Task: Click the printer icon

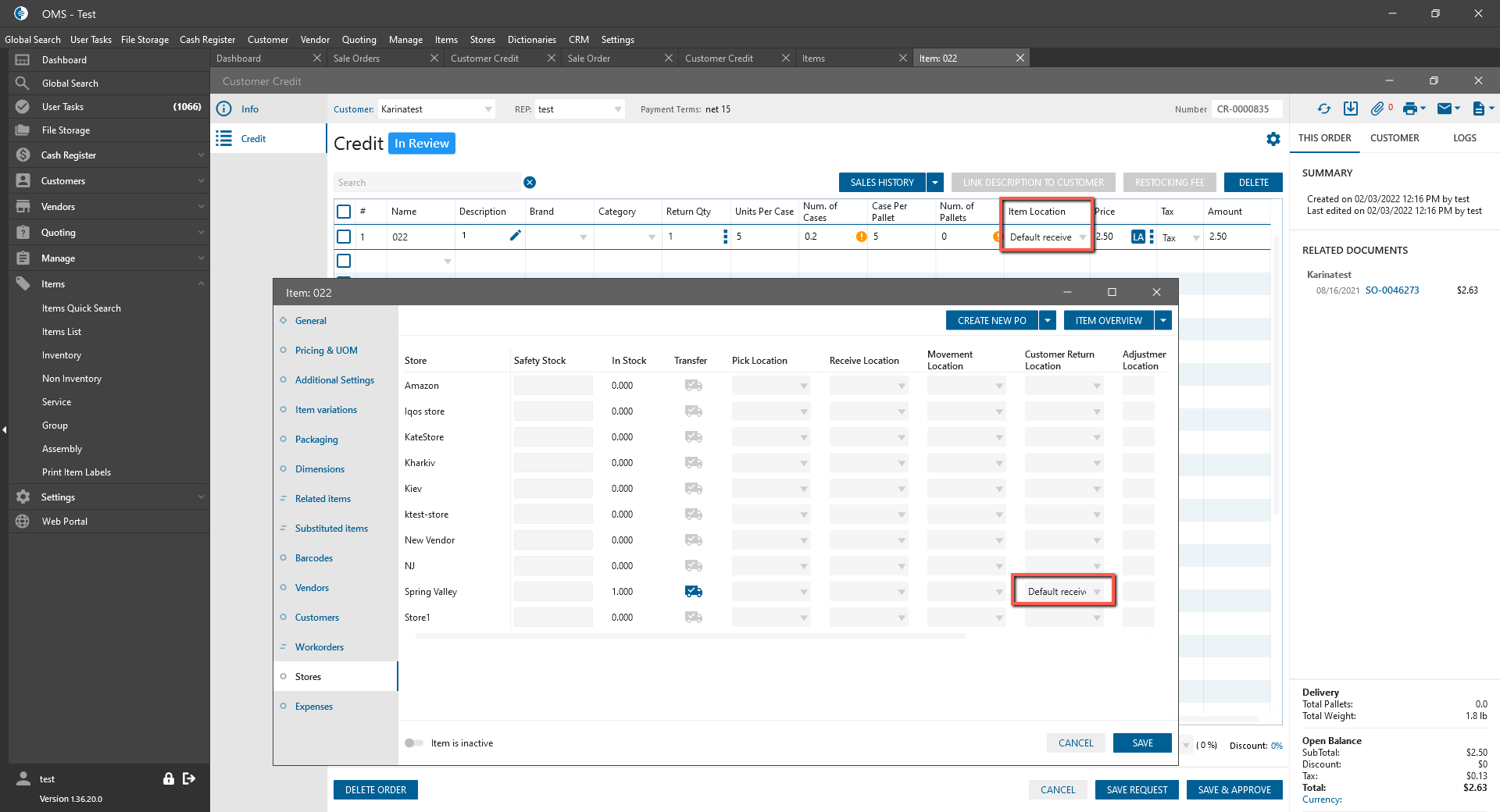Action: click(1409, 109)
